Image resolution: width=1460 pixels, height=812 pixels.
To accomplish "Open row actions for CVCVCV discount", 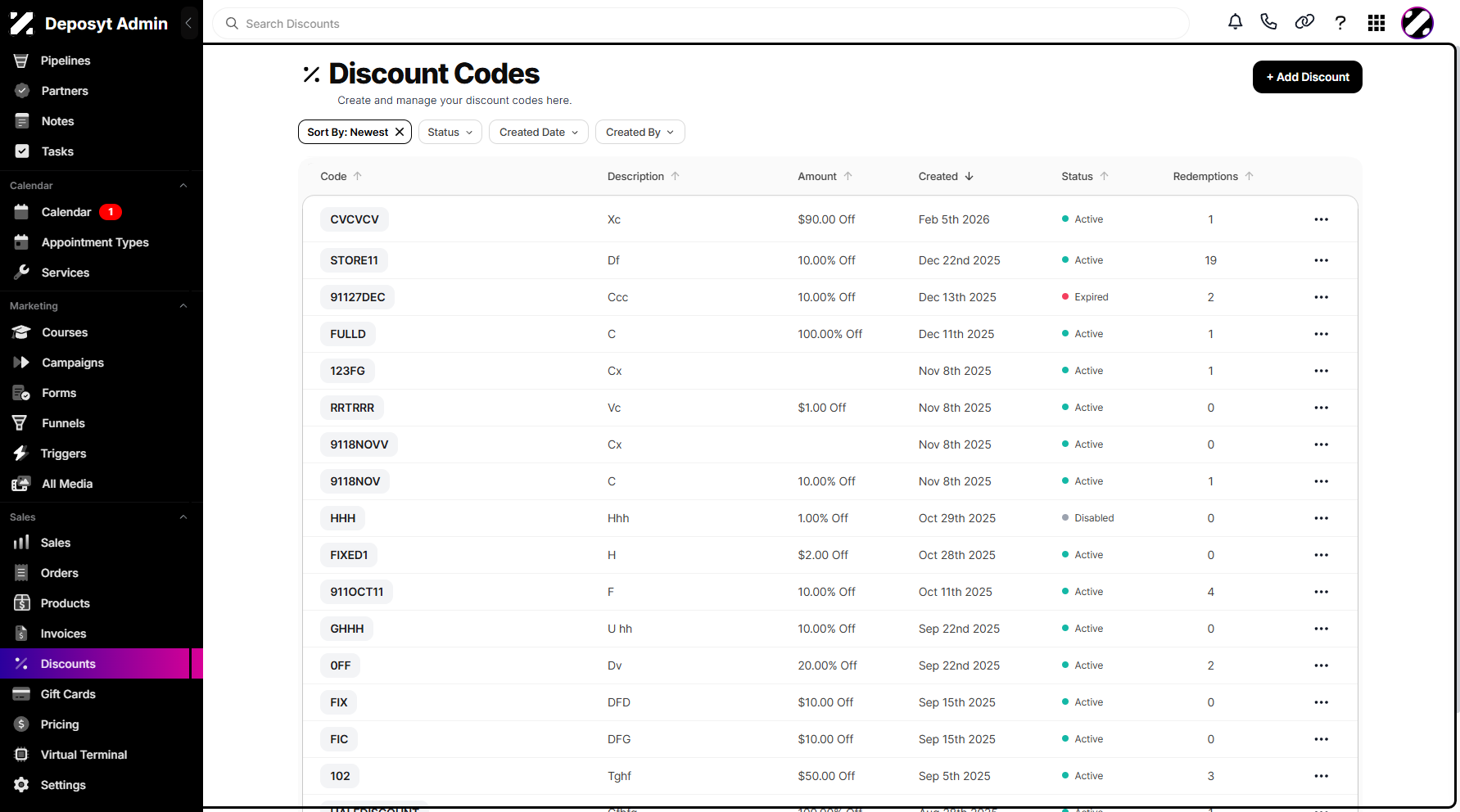I will tap(1321, 219).
